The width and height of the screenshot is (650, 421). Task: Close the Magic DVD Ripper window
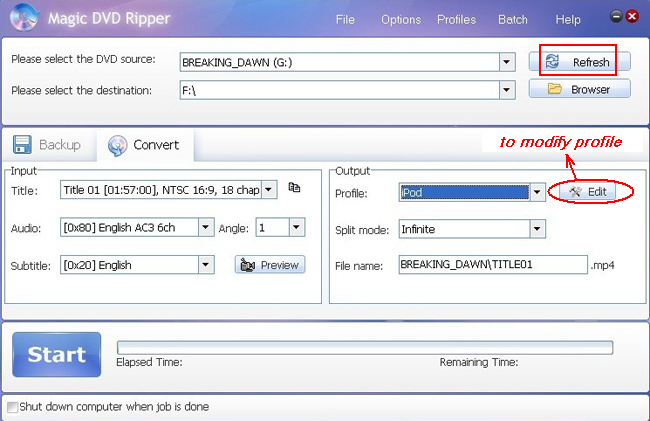[632, 16]
